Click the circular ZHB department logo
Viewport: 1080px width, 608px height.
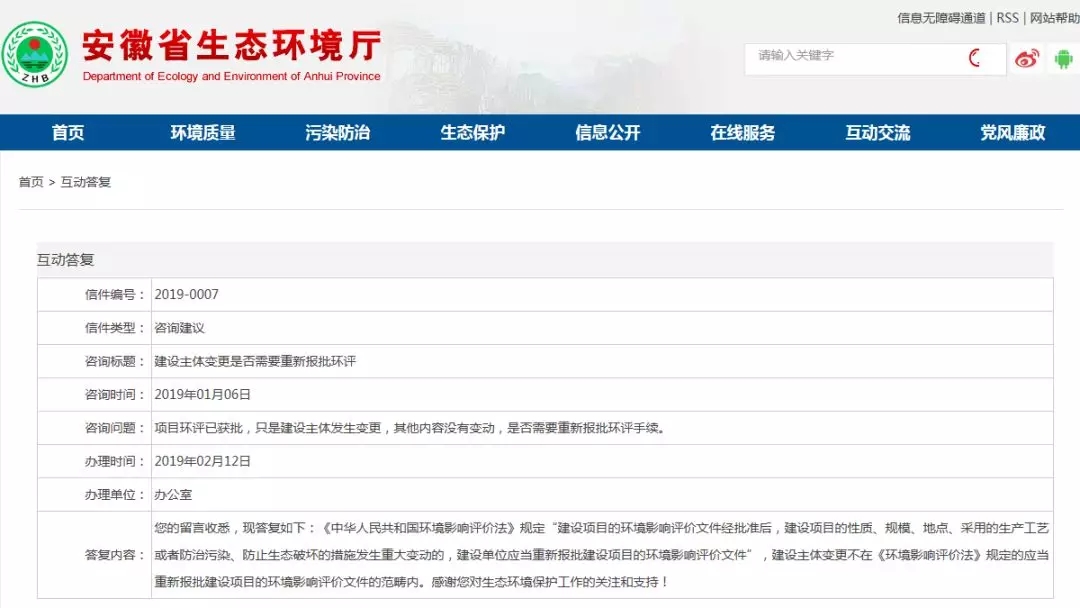[34, 54]
